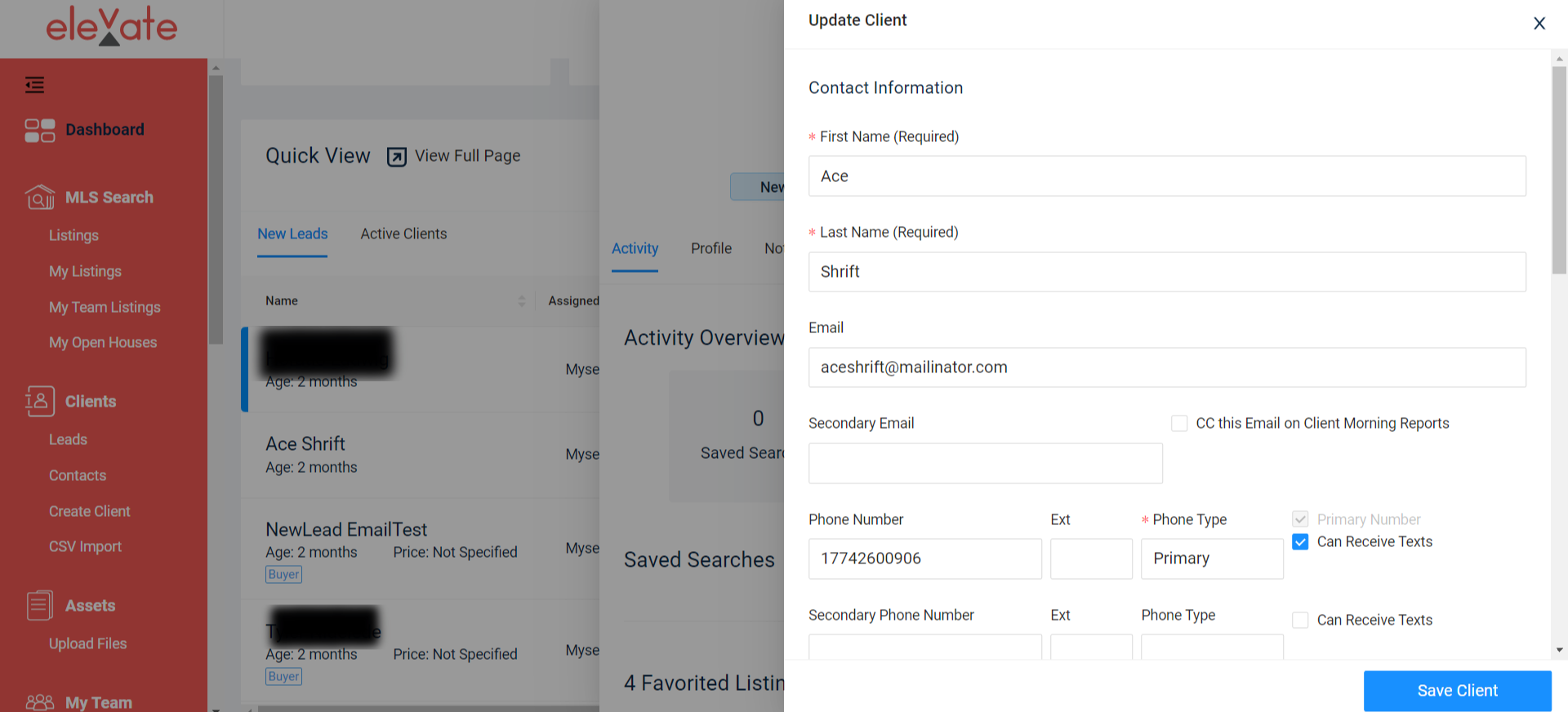The image size is (1568, 712).
Task: Open the Create Client link in the sidebar
Action: click(x=89, y=511)
